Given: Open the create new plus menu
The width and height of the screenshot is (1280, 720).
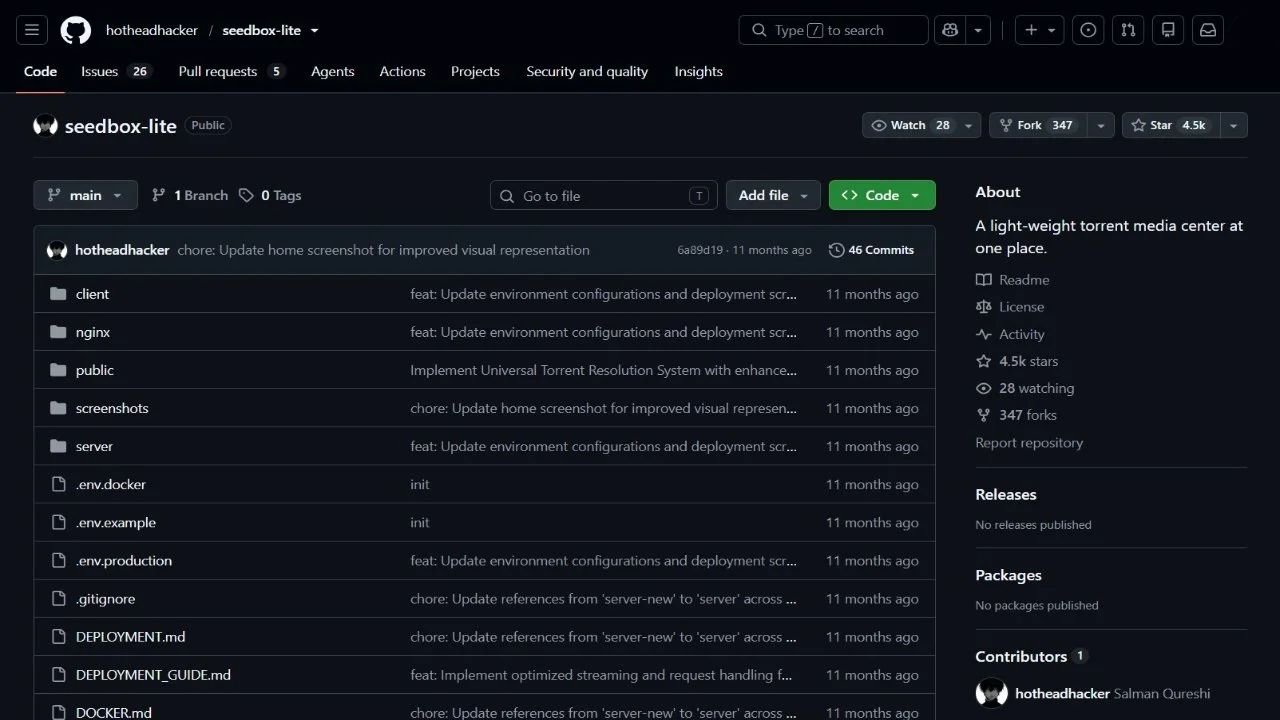Looking at the screenshot, I should (1040, 30).
